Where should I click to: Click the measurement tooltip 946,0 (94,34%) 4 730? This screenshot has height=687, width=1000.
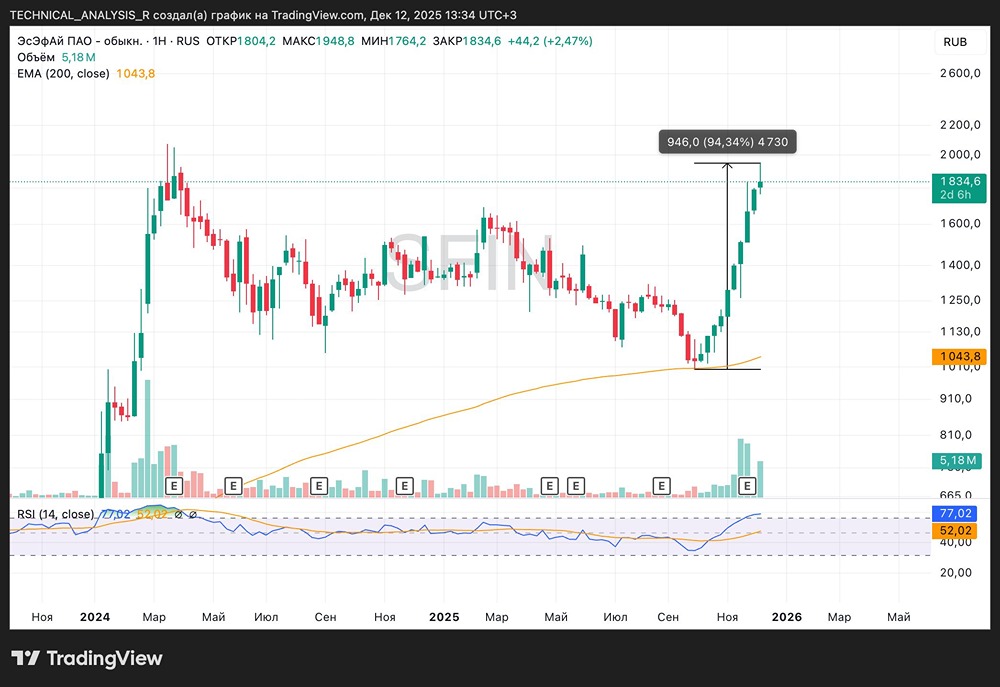[x=728, y=142]
